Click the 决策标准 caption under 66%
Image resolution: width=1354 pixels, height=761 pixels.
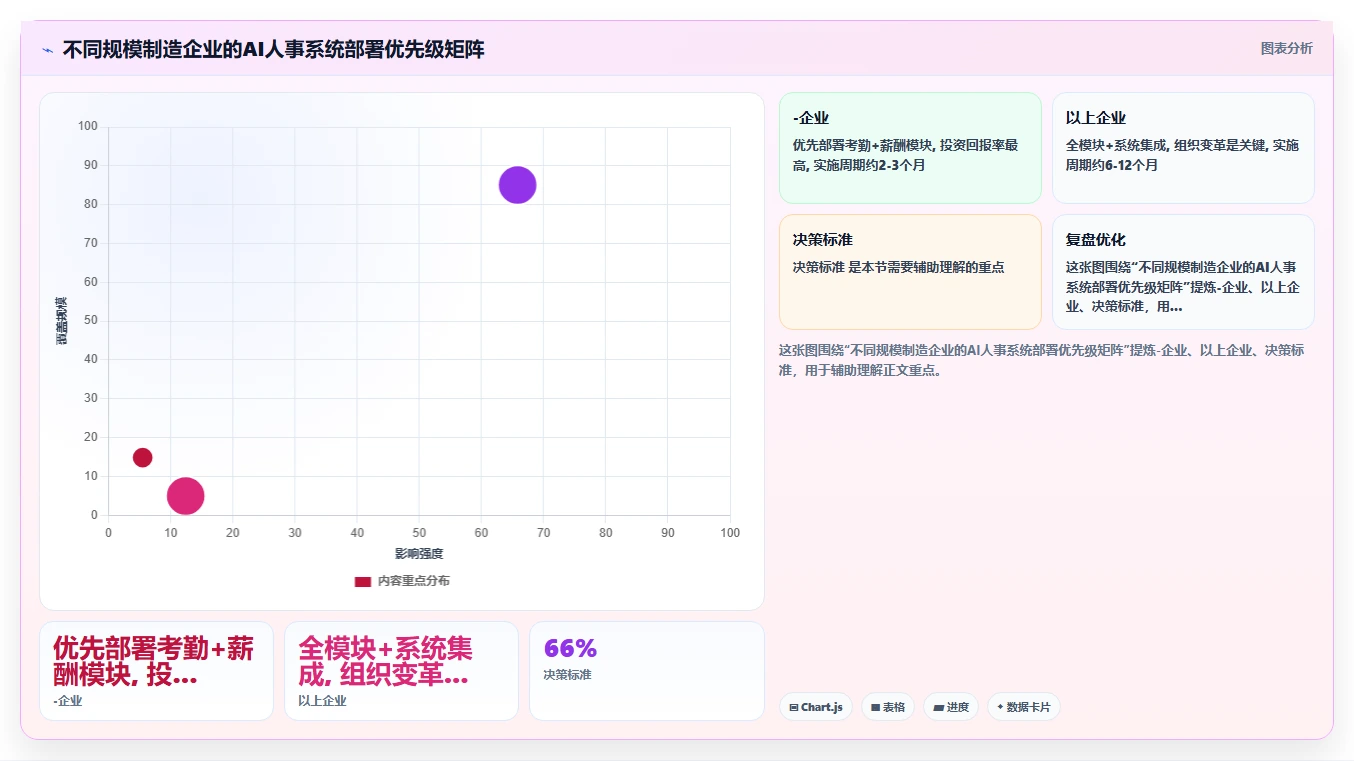(567, 675)
